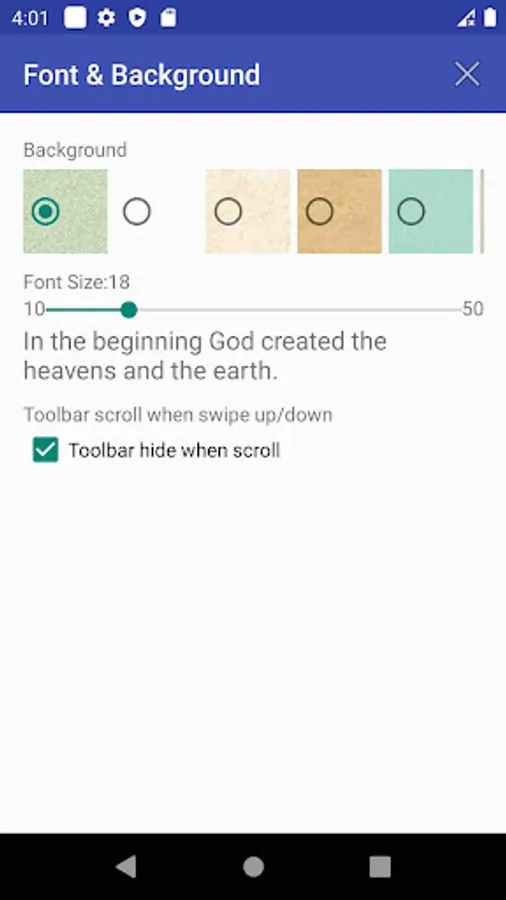Pick the tan parchment background swatch

[x=320, y=211]
